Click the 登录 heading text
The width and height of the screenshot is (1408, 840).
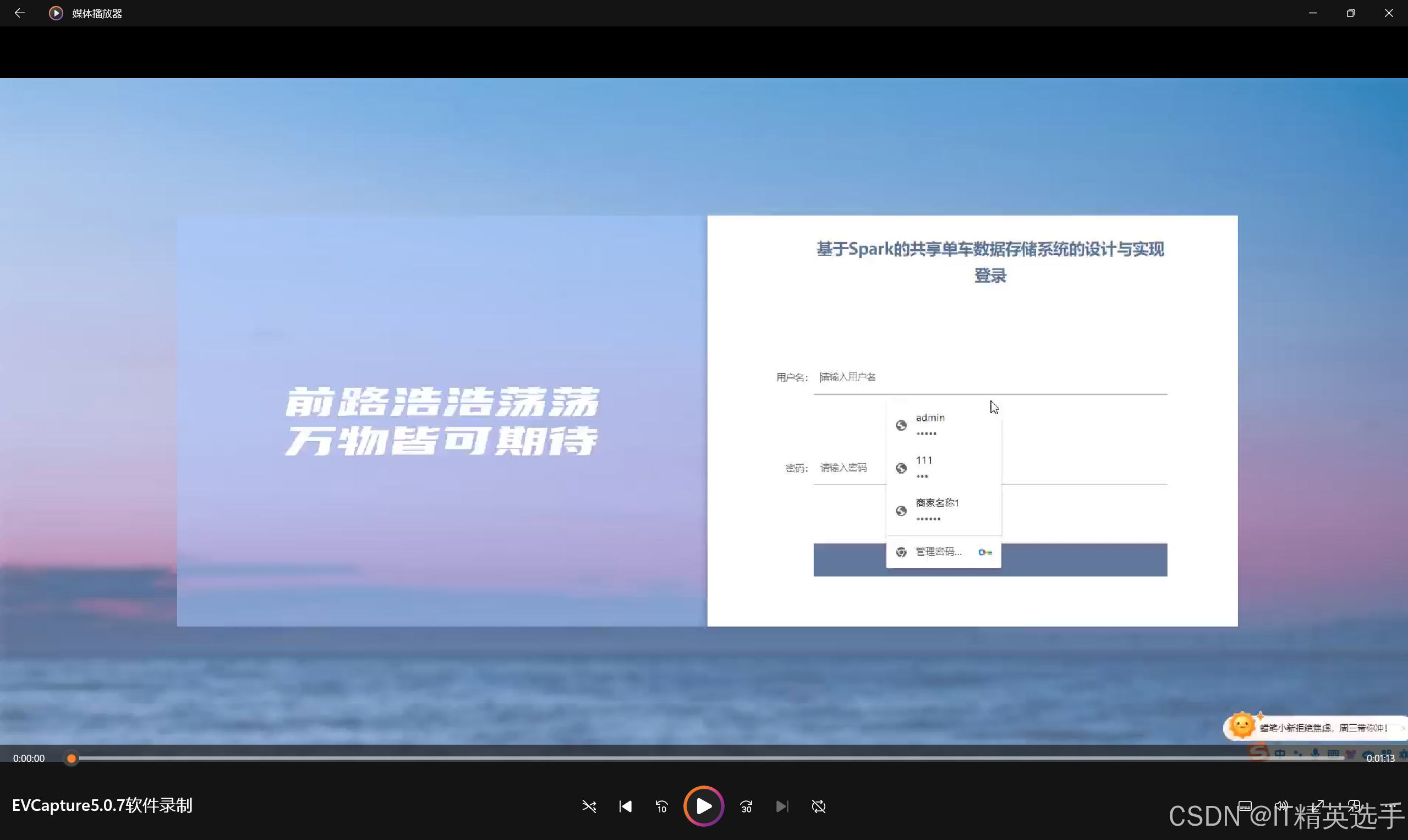click(x=990, y=276)
